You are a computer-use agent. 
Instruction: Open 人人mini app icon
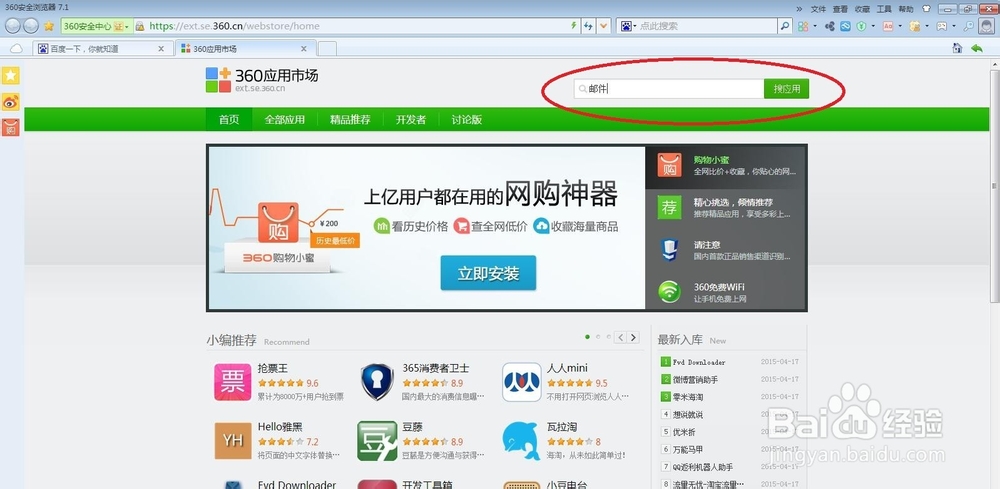pos(522,382)
